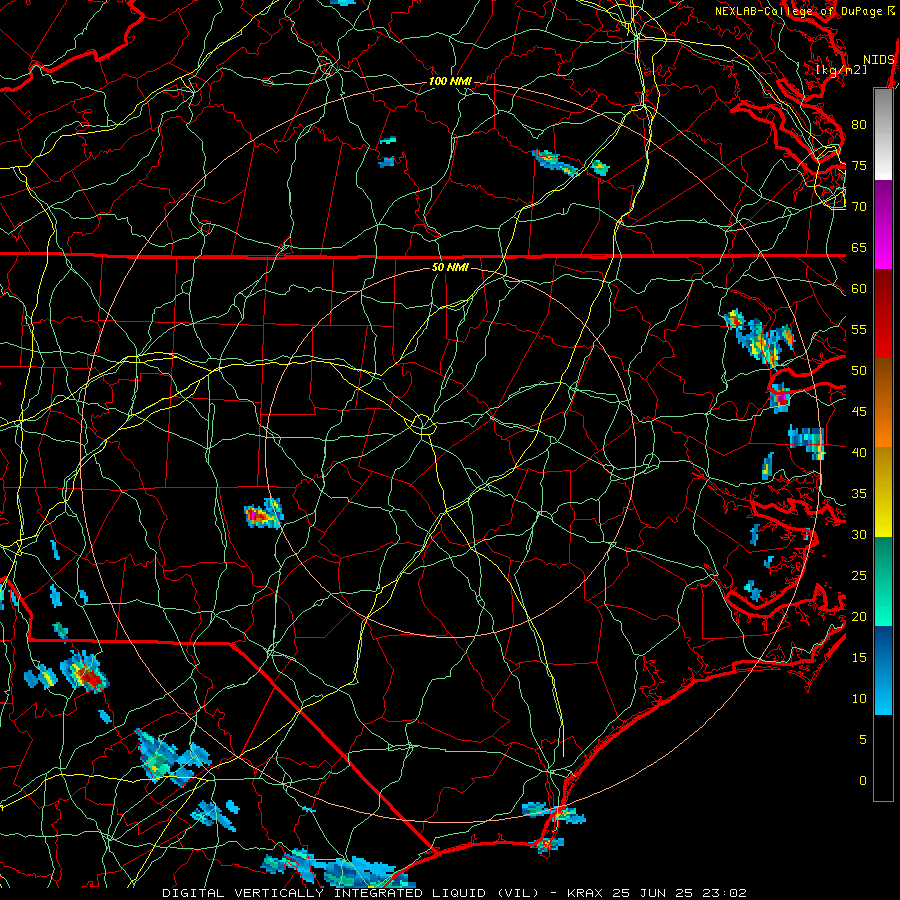Click the 100 NMI range ring label

pos(450,82)
